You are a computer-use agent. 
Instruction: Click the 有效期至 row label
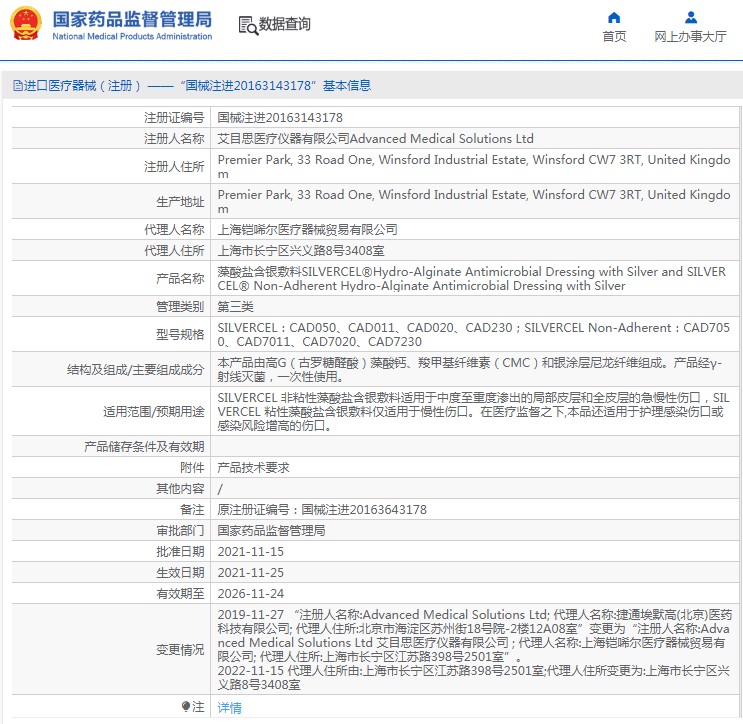pos(180,593)
